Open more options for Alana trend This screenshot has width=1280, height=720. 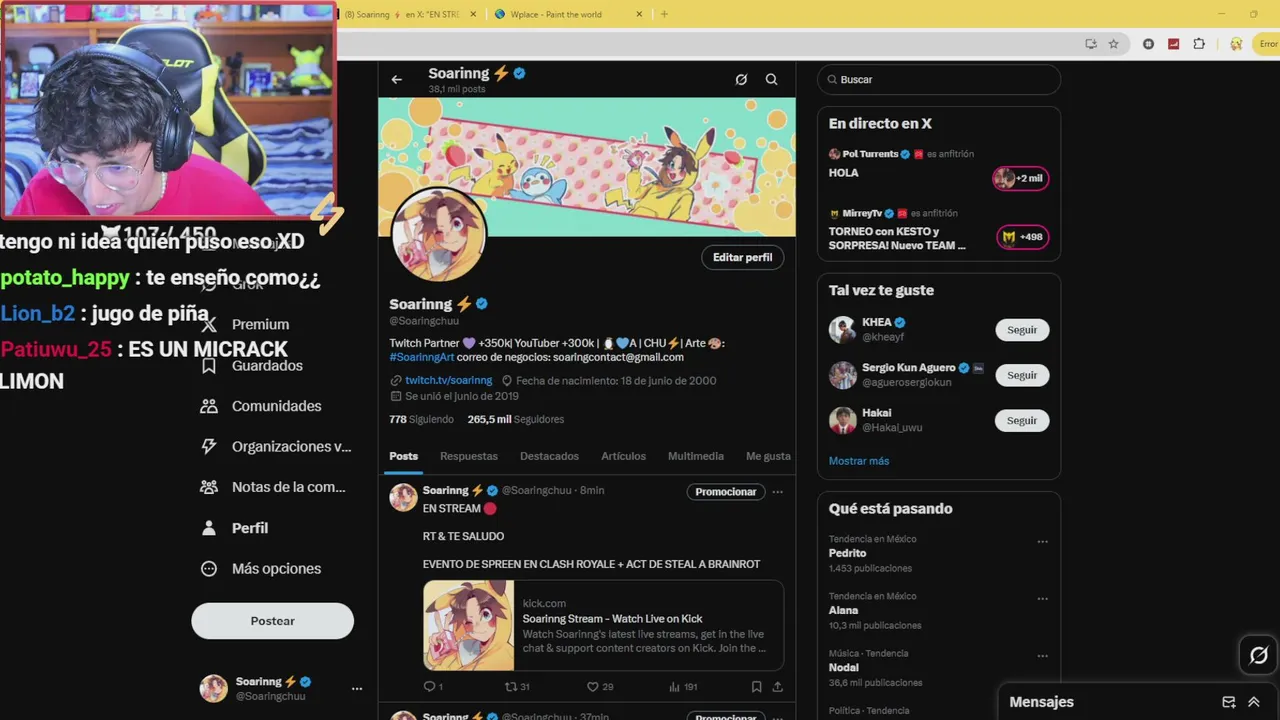point(1042,599)
